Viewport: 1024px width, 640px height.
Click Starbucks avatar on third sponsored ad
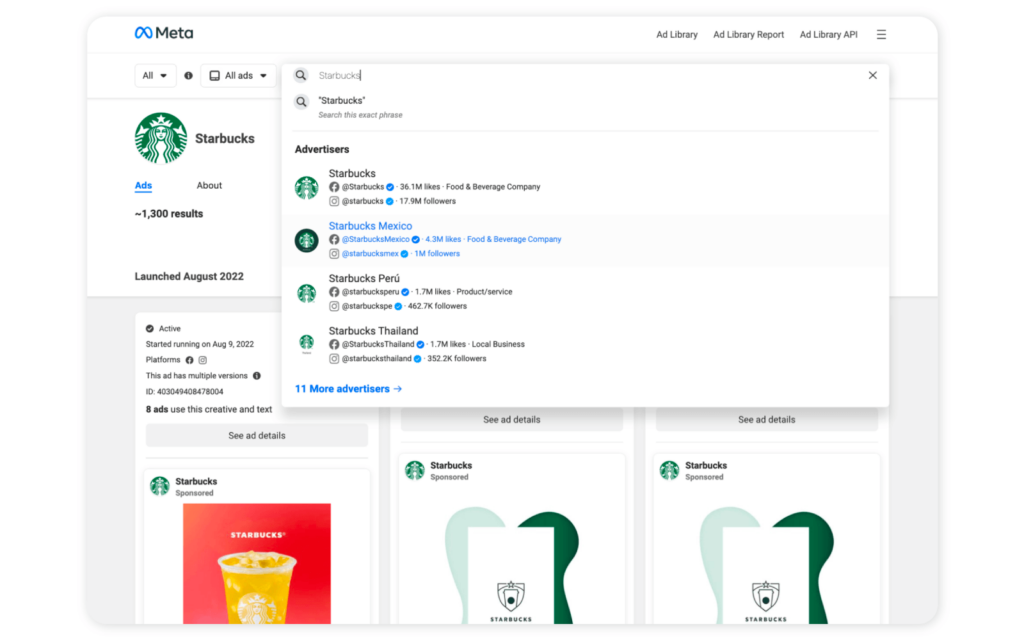pos(669,470)
